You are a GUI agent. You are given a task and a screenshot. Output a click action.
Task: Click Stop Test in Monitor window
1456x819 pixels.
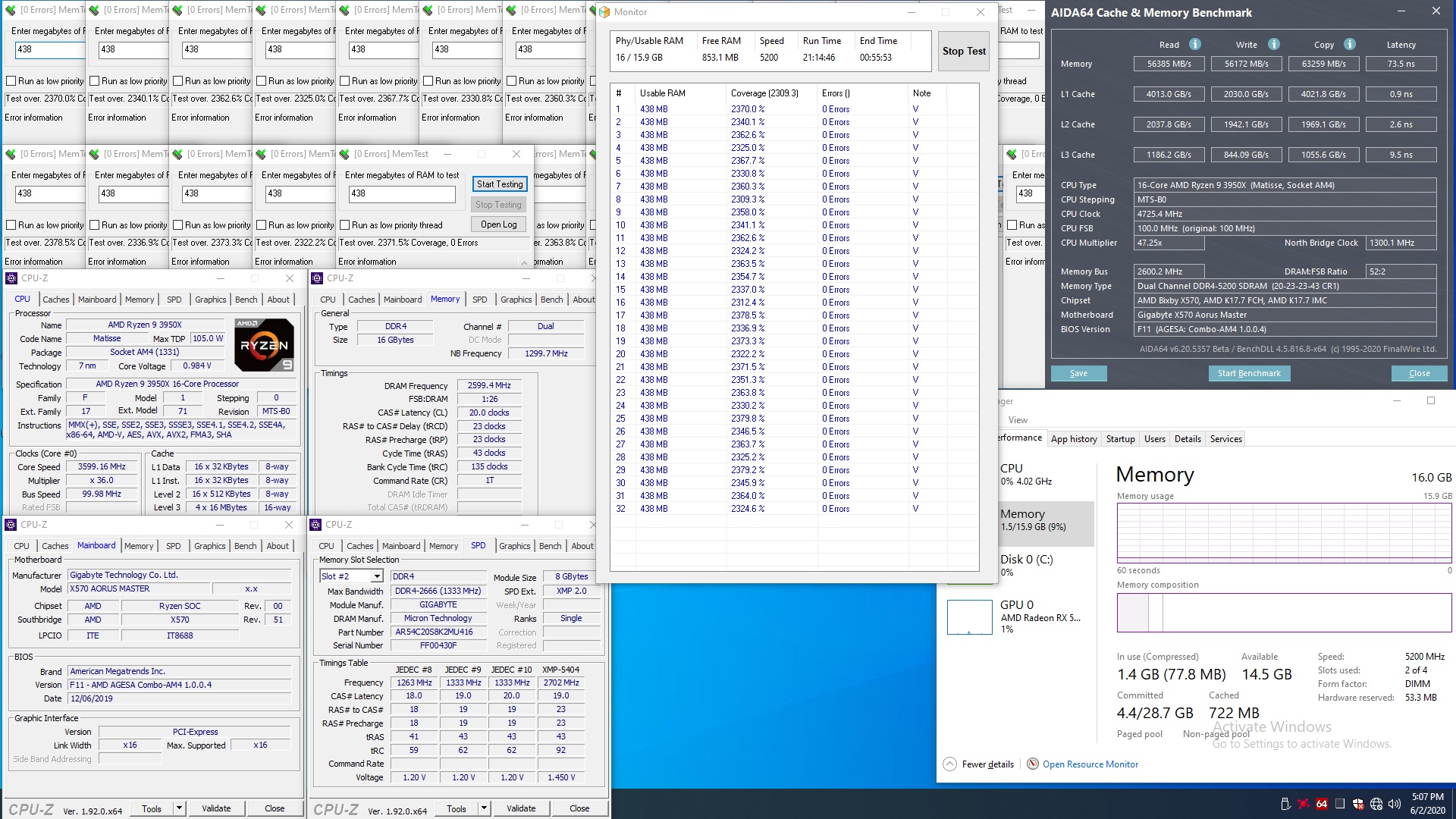(x=964, y=52)
